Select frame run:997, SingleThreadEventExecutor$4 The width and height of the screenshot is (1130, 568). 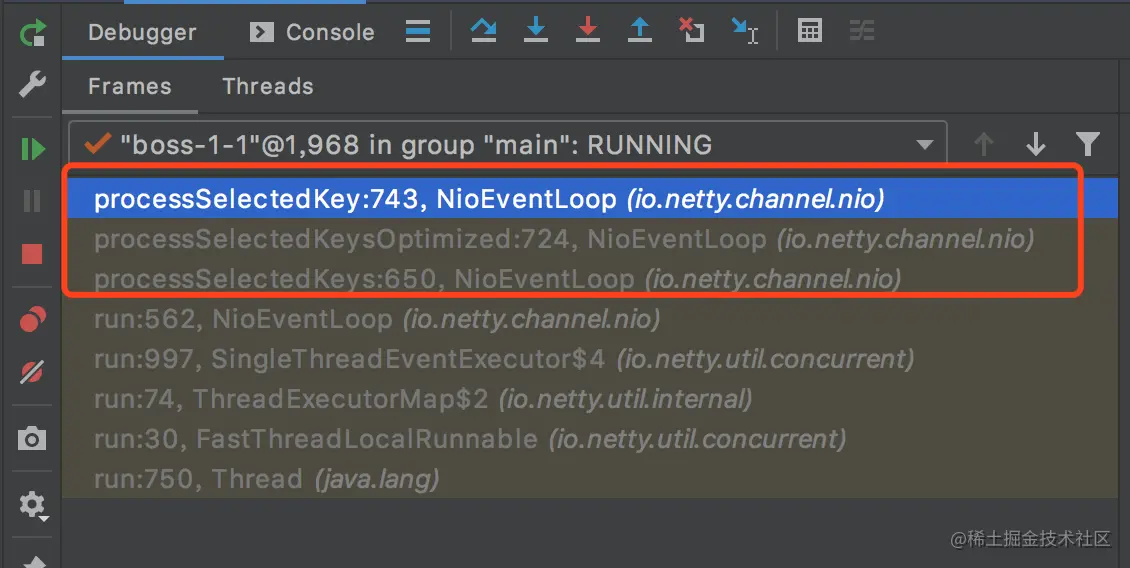coord(590,359)
